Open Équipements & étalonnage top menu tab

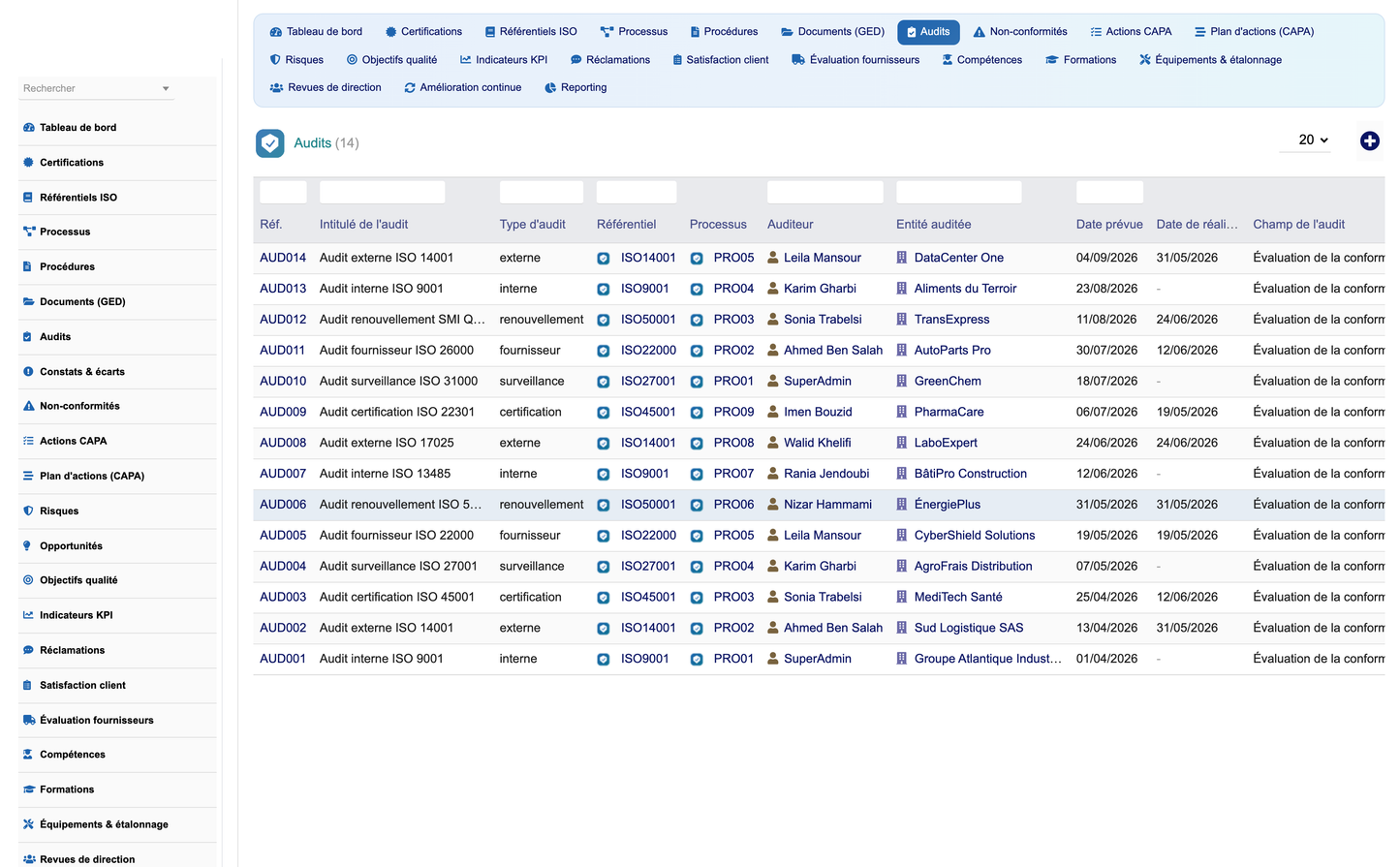pyautogui.click(x=1210, y=60)
